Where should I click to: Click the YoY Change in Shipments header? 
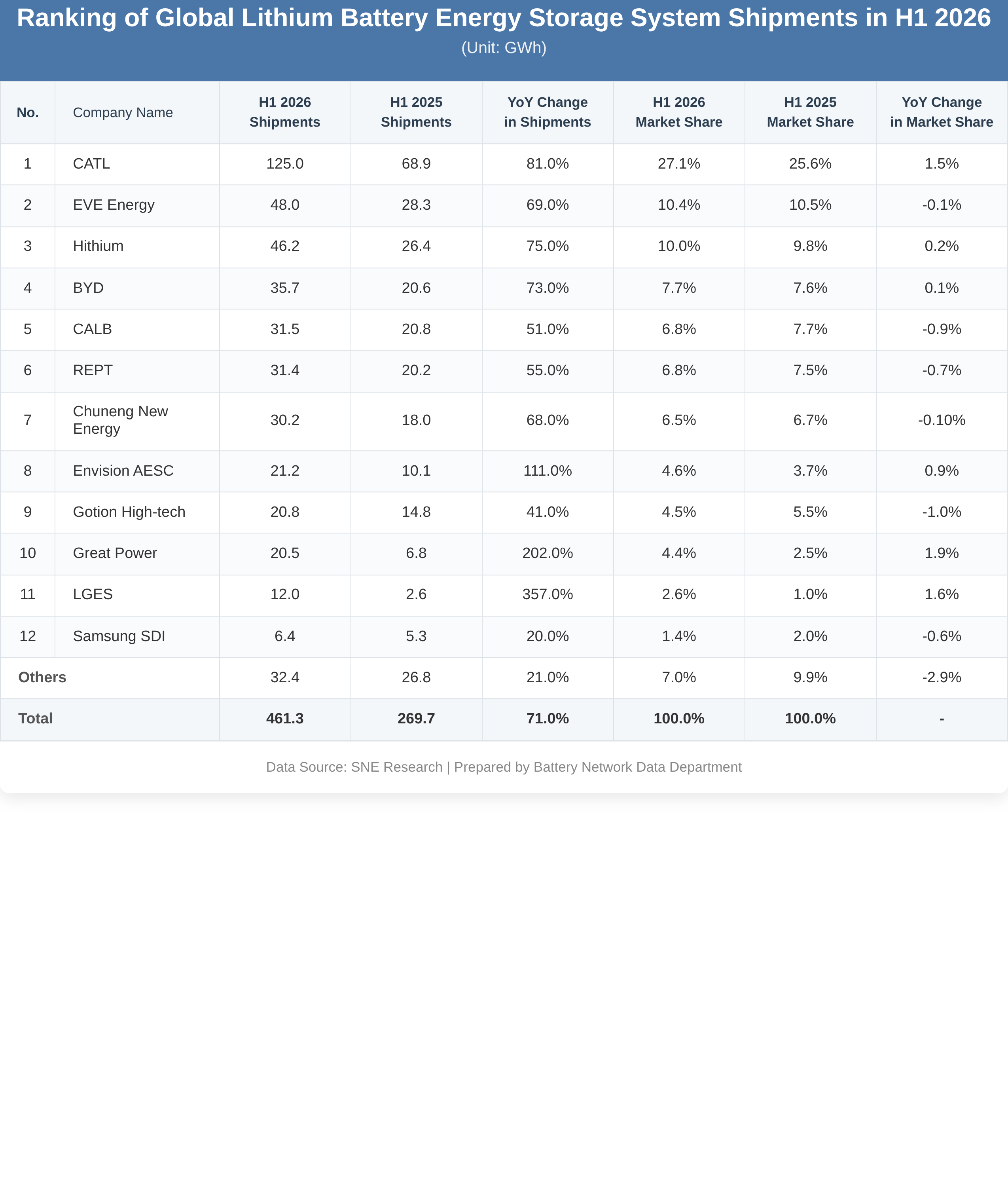[x=547, y=112]
